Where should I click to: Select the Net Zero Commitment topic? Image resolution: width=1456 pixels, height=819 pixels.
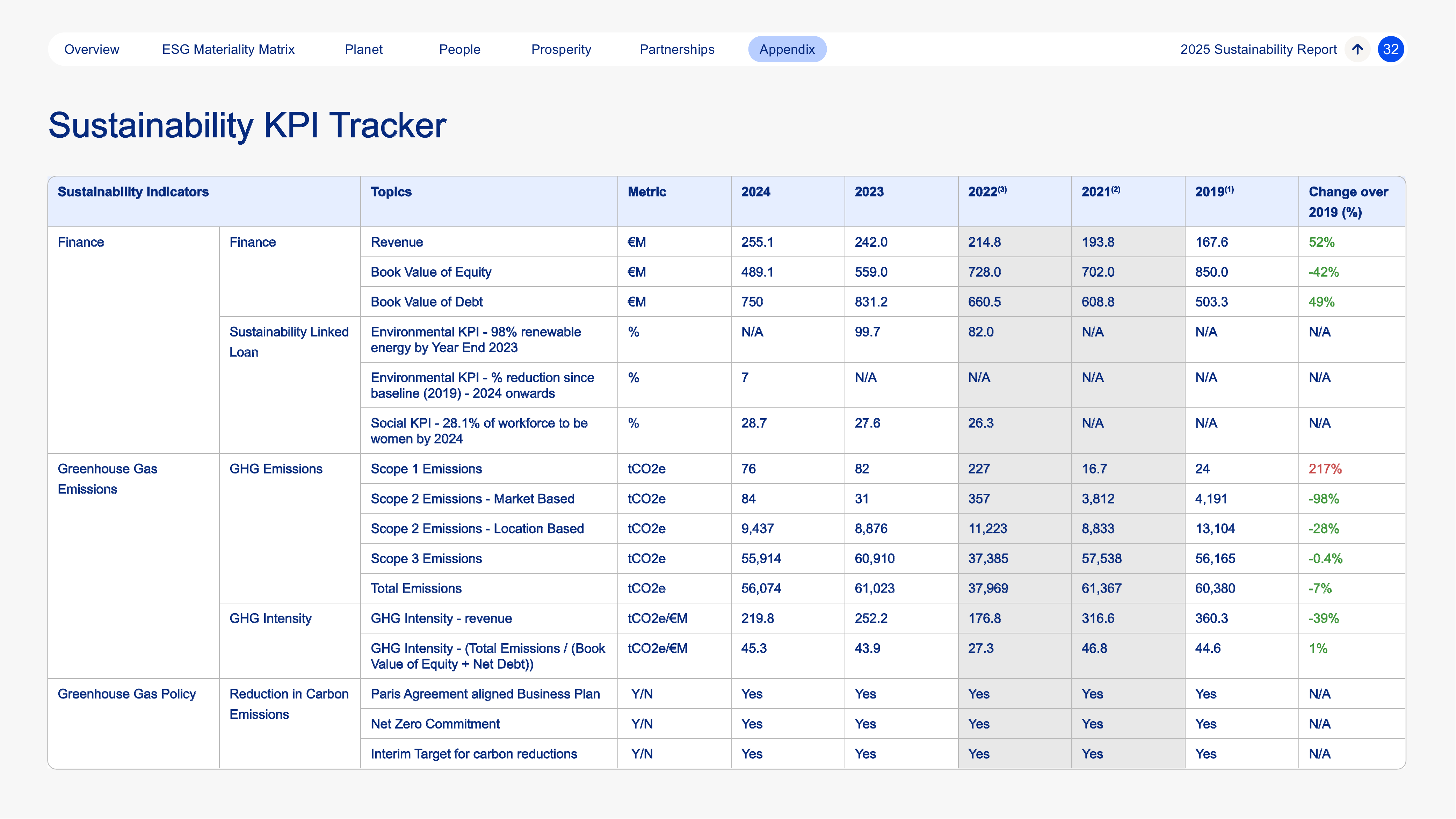click(435, 724)
